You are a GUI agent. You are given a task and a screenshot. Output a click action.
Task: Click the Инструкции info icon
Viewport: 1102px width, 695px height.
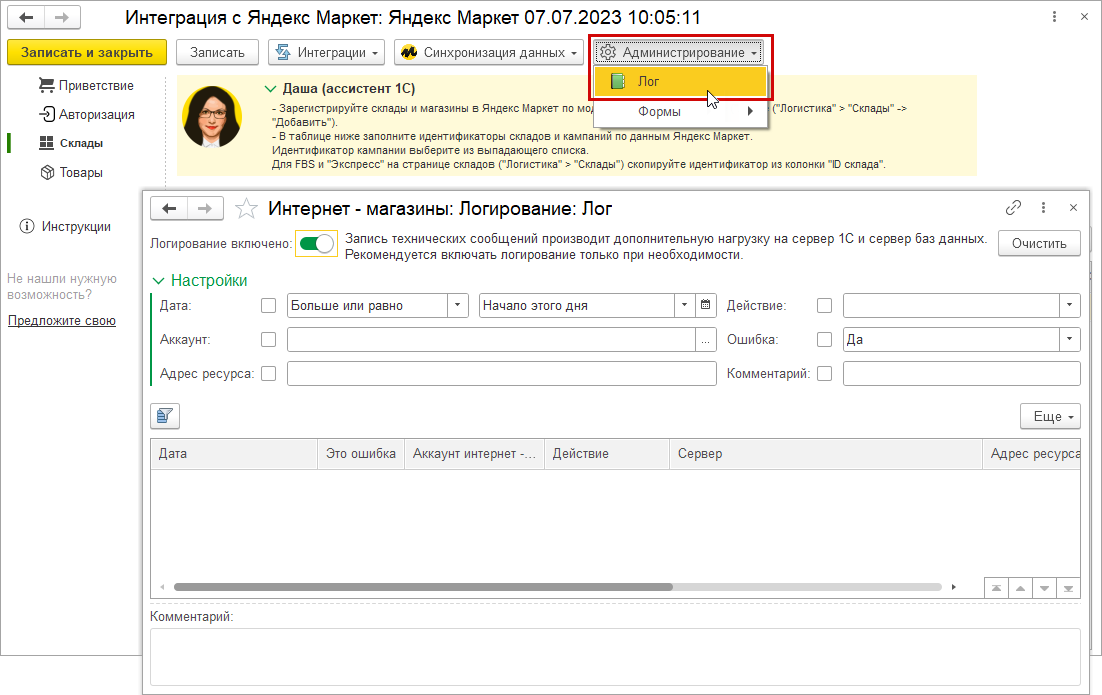click(x=27, y=226)
